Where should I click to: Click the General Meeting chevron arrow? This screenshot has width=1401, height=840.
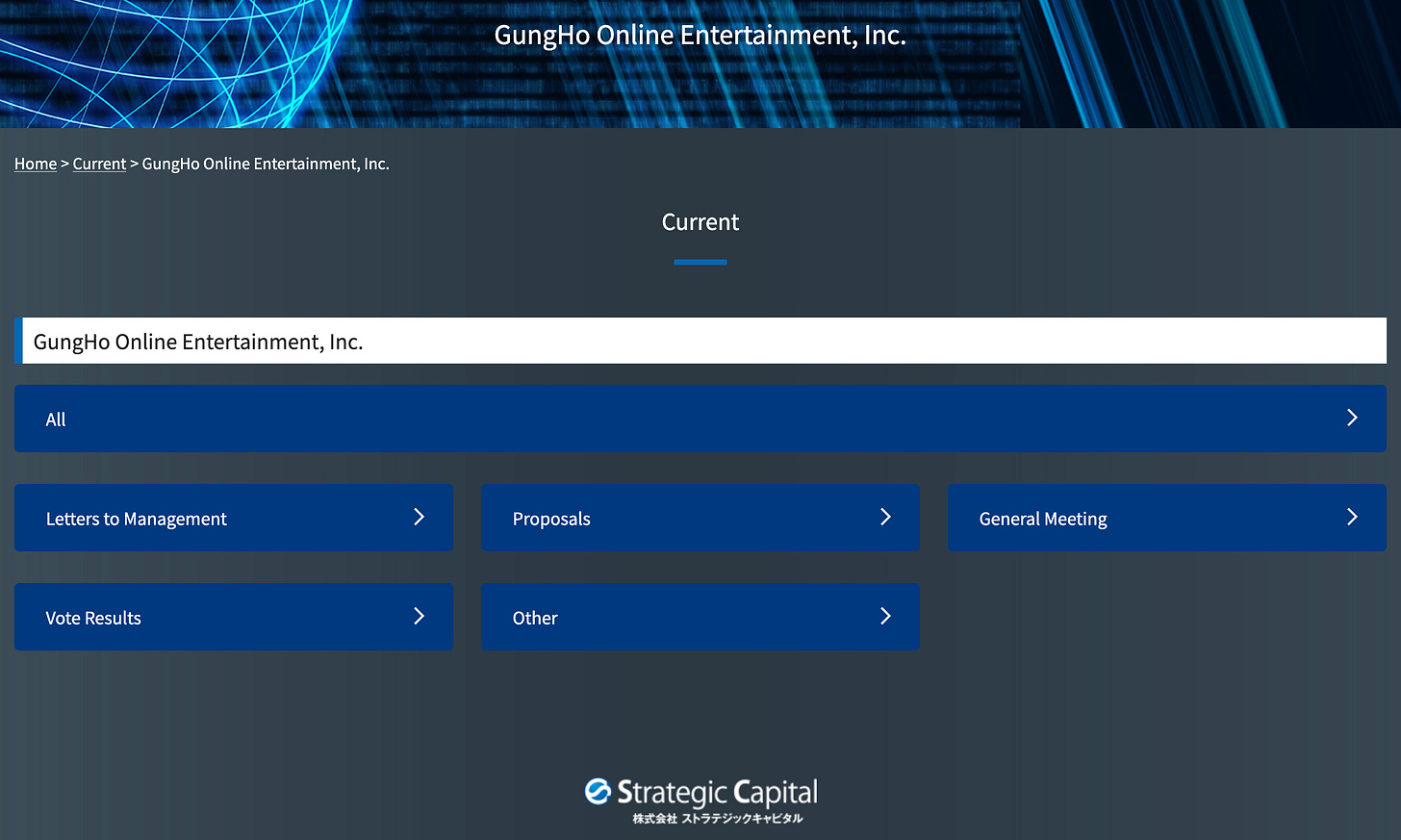pyautogui.click(x=1352, y=517)
